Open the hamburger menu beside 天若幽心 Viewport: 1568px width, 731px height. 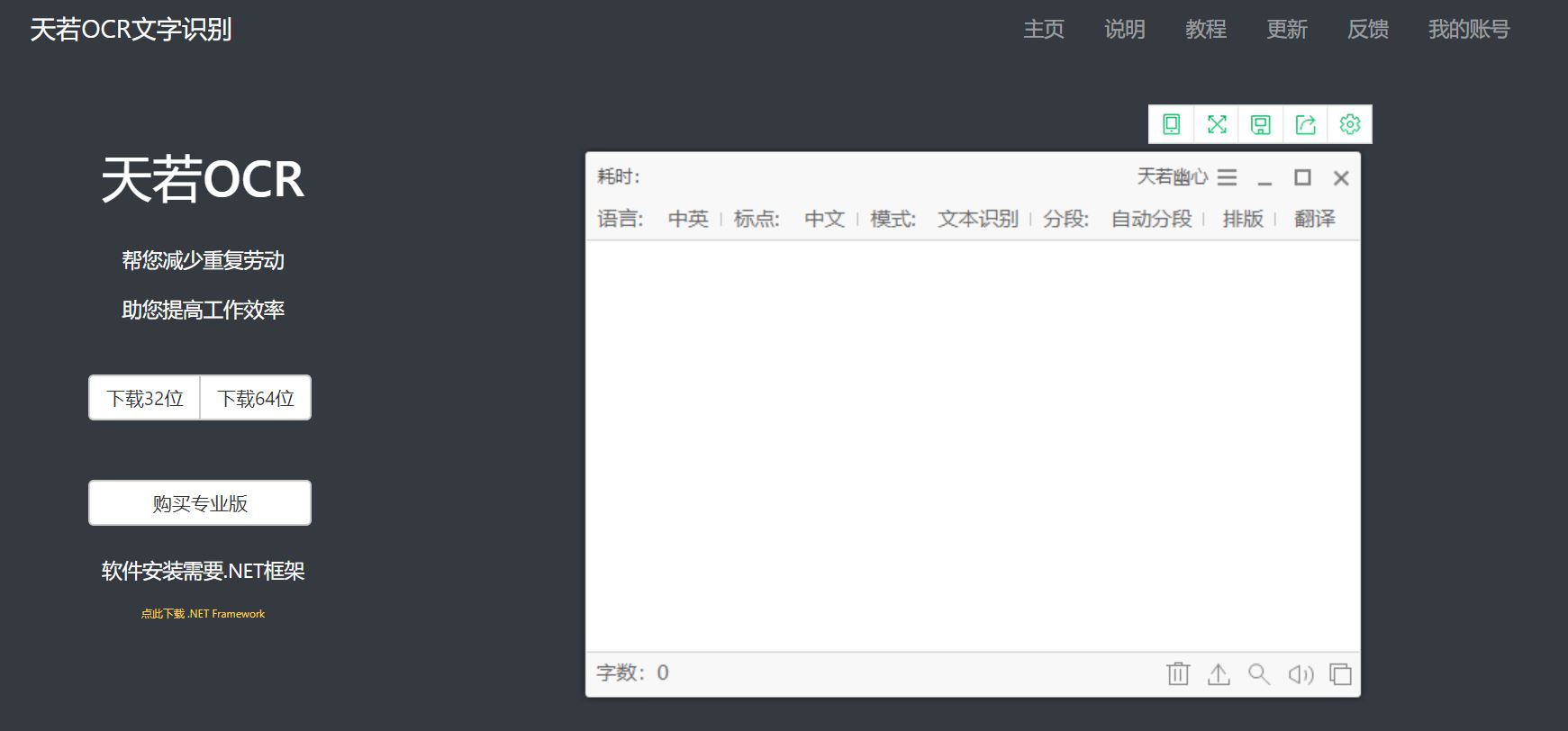[1227, 177]
